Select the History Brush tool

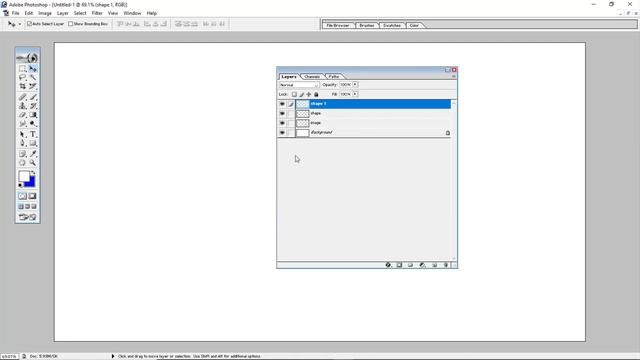pyautogui.click(x=33, y=106)
